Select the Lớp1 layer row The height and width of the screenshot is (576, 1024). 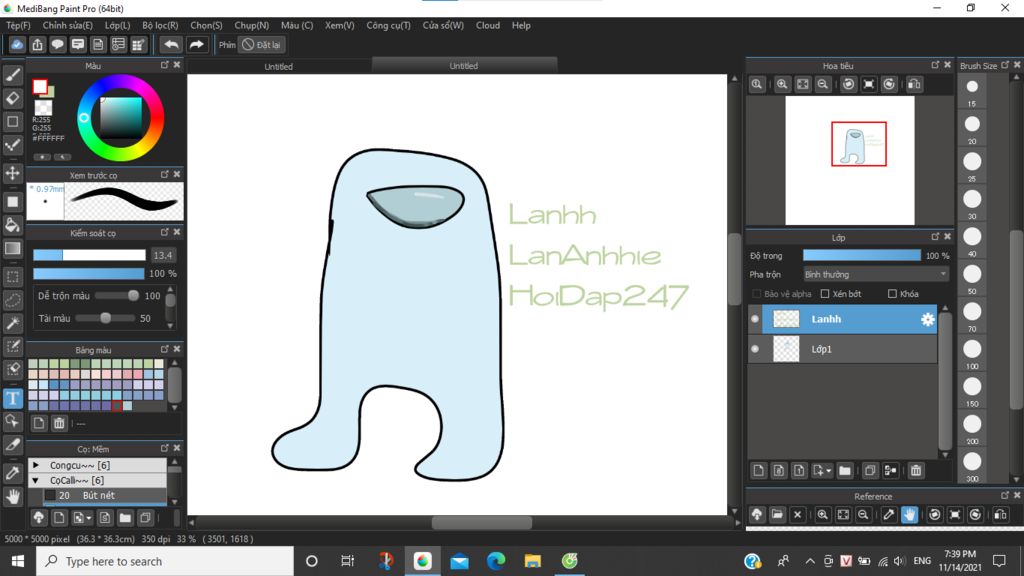(849, 349)
